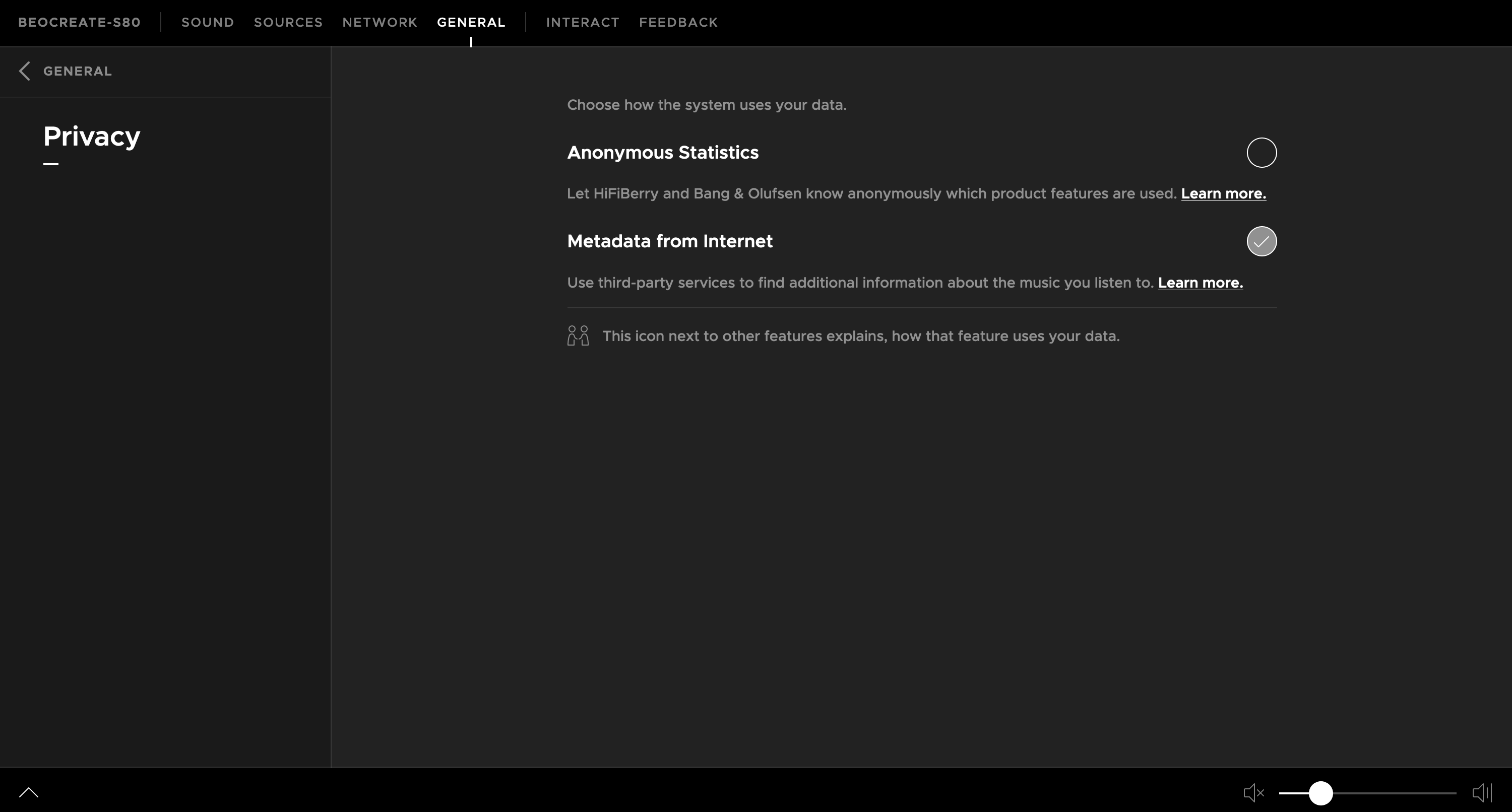Click the privacy people icon

[x=578, y=335]
